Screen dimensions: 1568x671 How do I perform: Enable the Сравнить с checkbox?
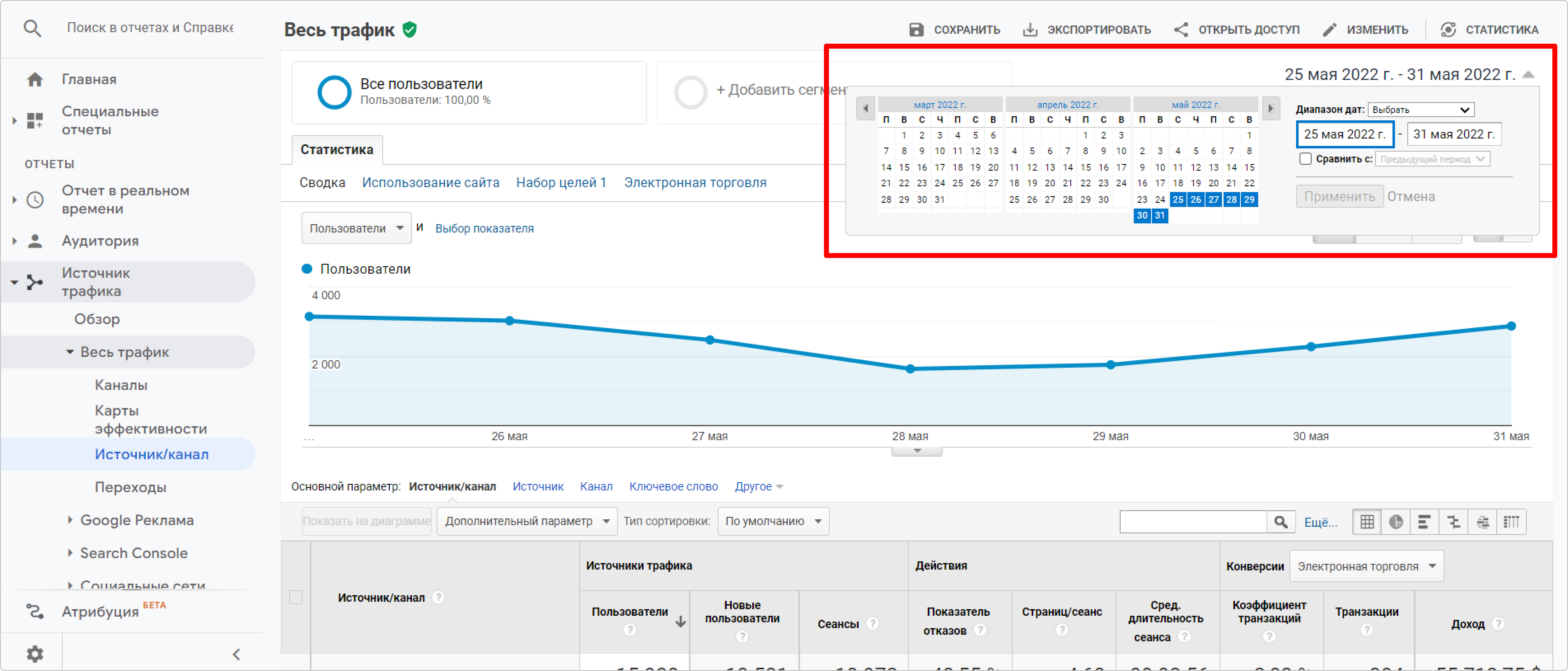(1305, 159)
